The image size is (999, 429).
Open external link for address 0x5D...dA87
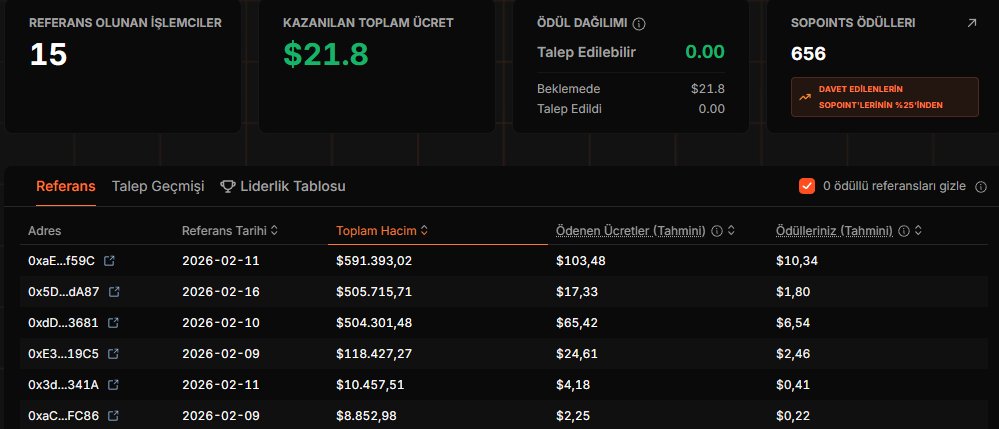coord(114,292)
